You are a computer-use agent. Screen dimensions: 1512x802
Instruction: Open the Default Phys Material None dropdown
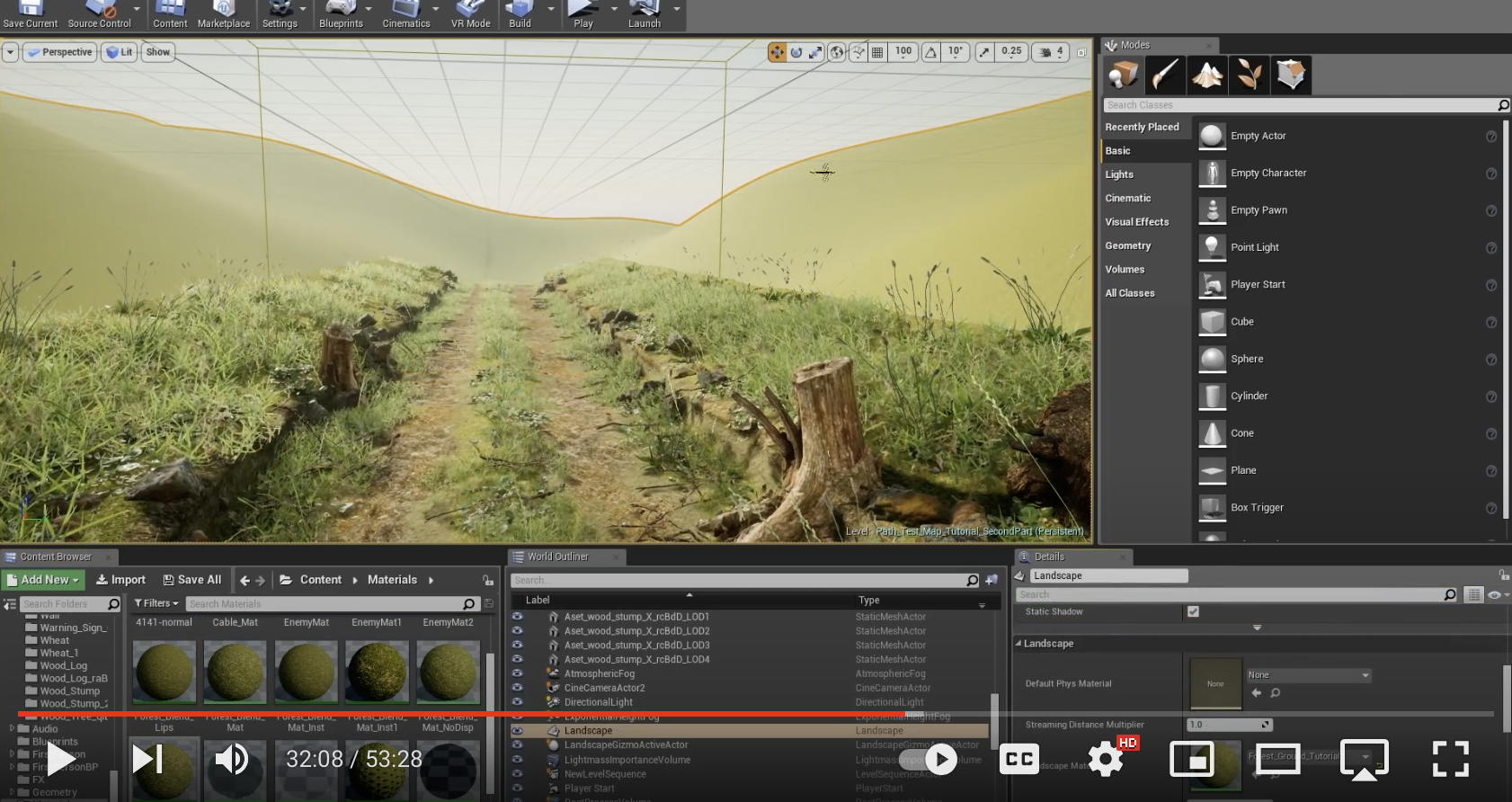[x=1308, y=675]
